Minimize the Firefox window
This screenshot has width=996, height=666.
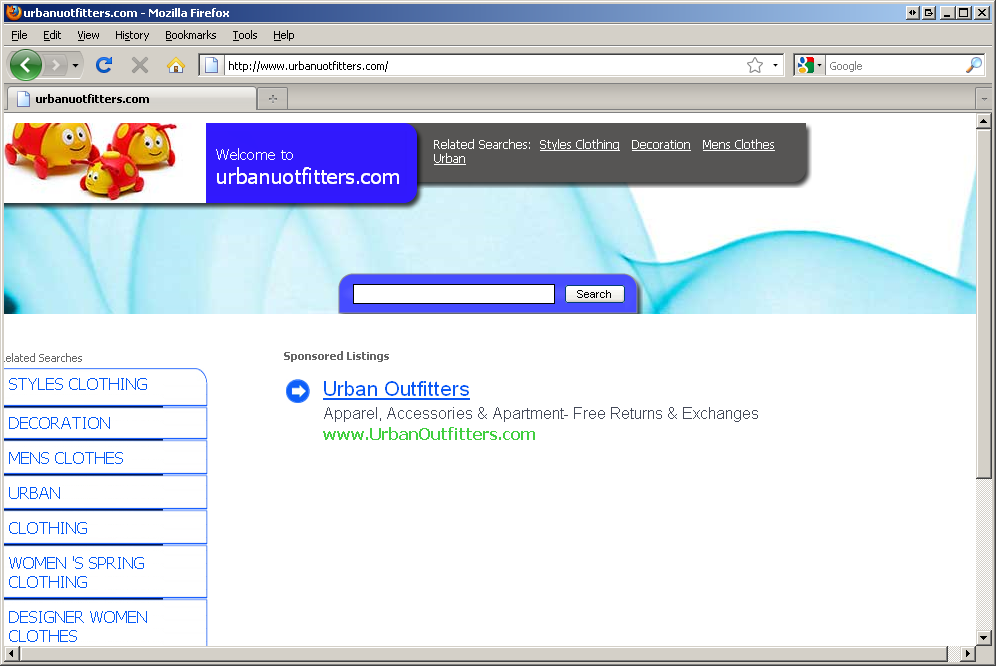tap(947, 13)
